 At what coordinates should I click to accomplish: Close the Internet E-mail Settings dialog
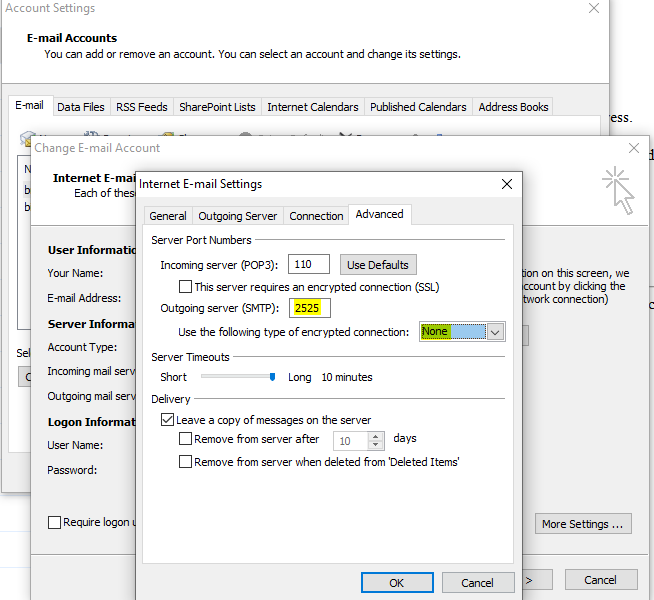pyautogui.click(x=507, y=184)
